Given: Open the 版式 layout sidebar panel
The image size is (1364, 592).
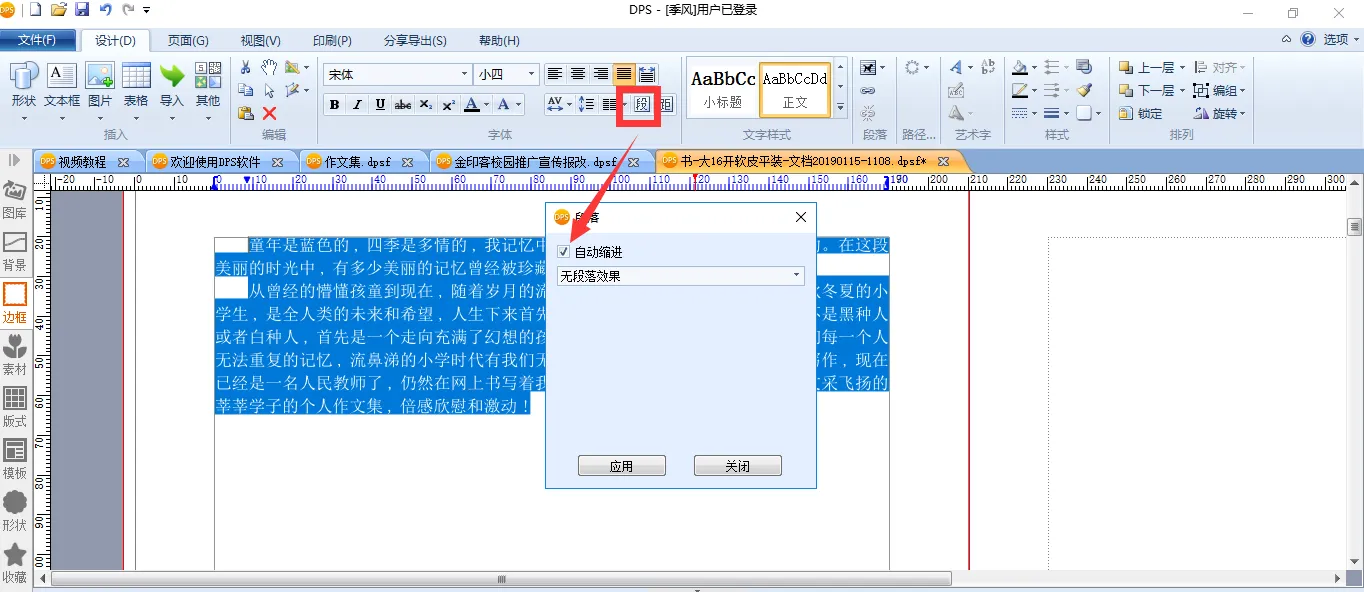Looking at the screenshot, I should [15, 408].
